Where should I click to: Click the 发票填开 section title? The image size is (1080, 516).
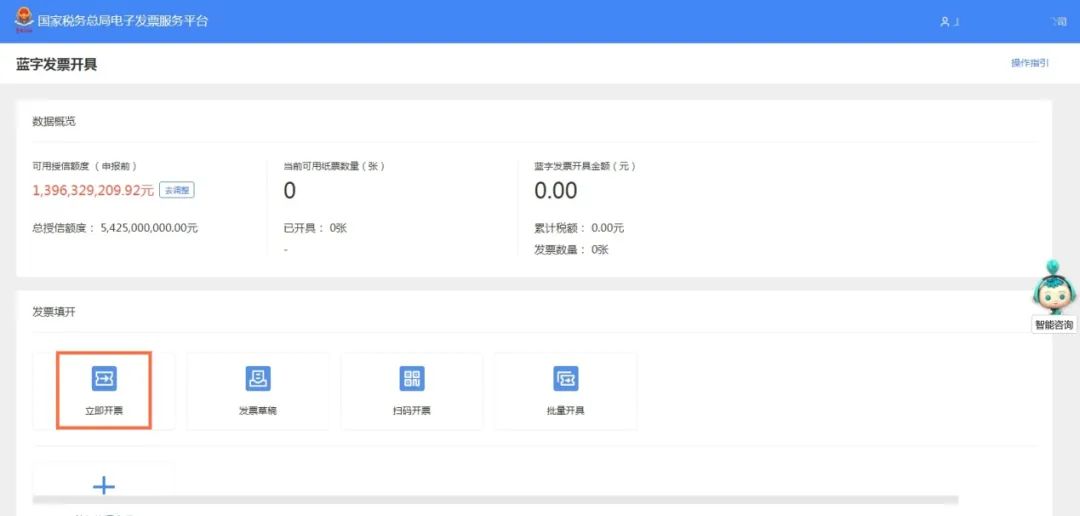(54, 312)
